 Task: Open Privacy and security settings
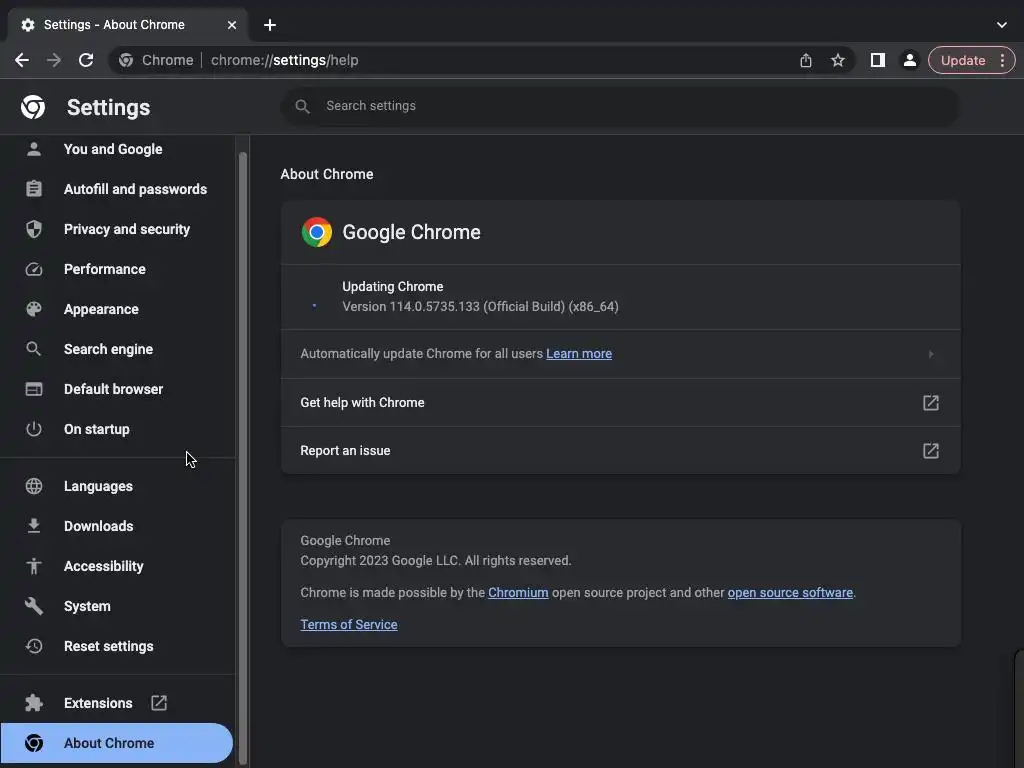click(x=126, y=229)
